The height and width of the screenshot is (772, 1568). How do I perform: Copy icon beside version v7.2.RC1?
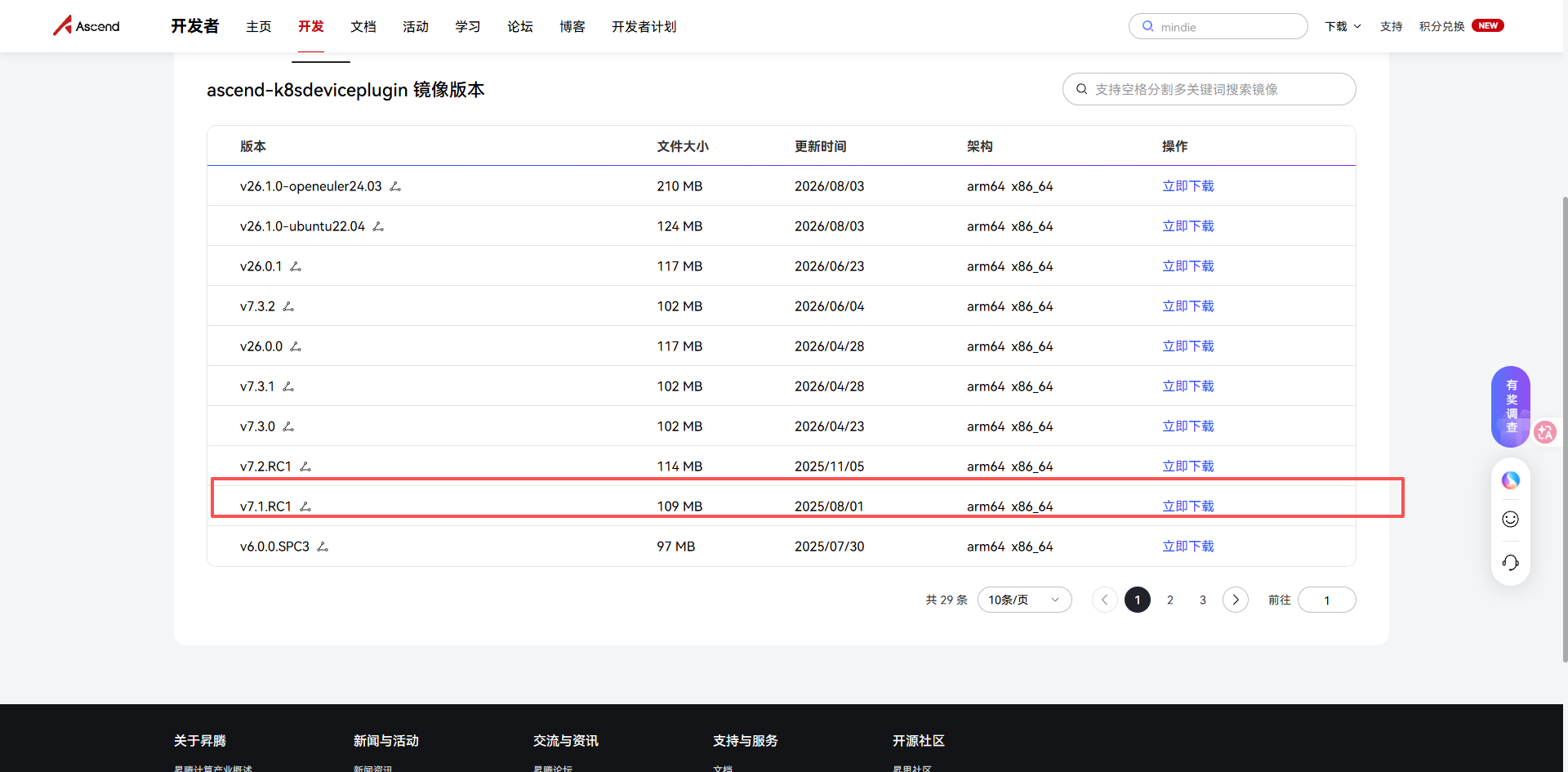click(x=305, y=466)
